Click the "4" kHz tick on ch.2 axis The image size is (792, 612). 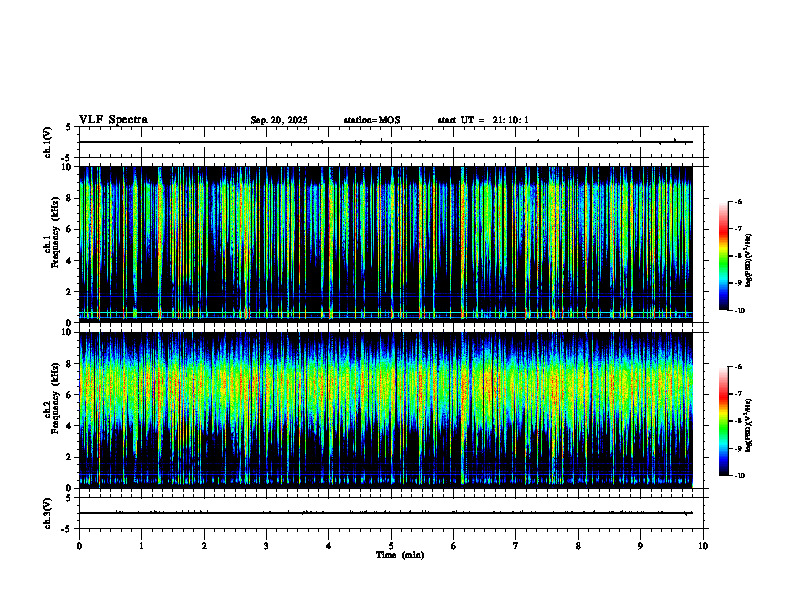pyautogui.click(x=70, y=426)
